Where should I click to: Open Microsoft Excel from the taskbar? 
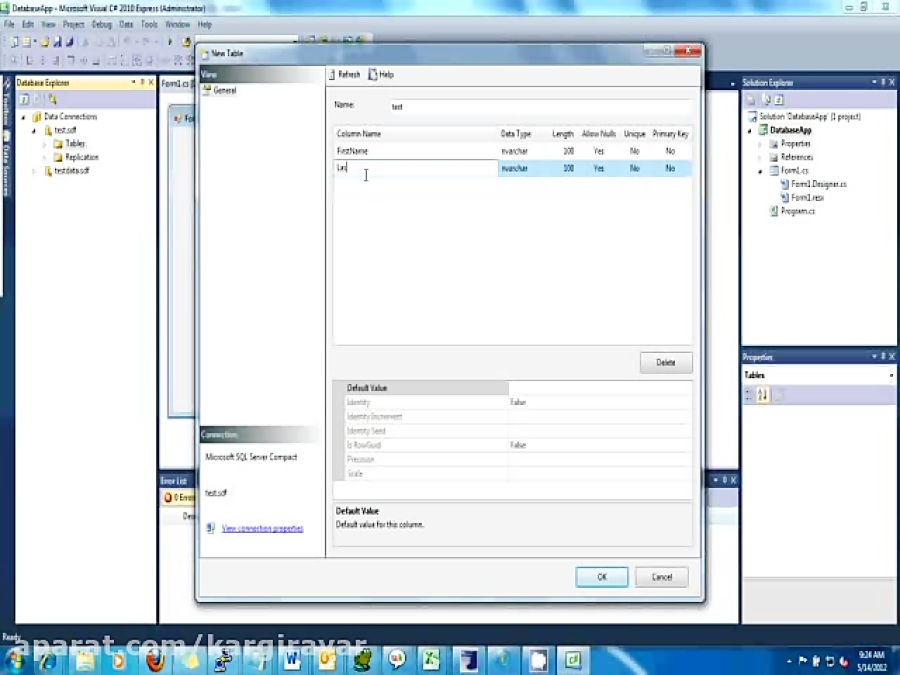click(x=431, y=660)
